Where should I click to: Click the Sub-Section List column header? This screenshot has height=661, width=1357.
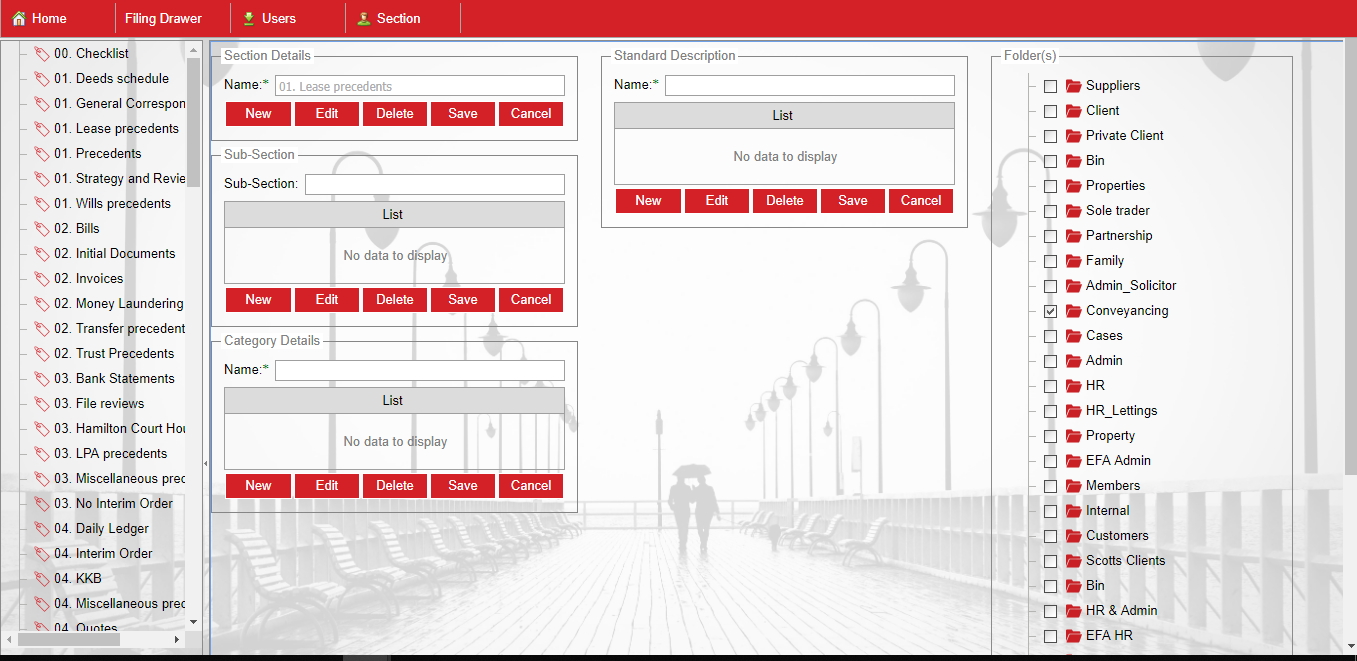click(x=394, y=215)
